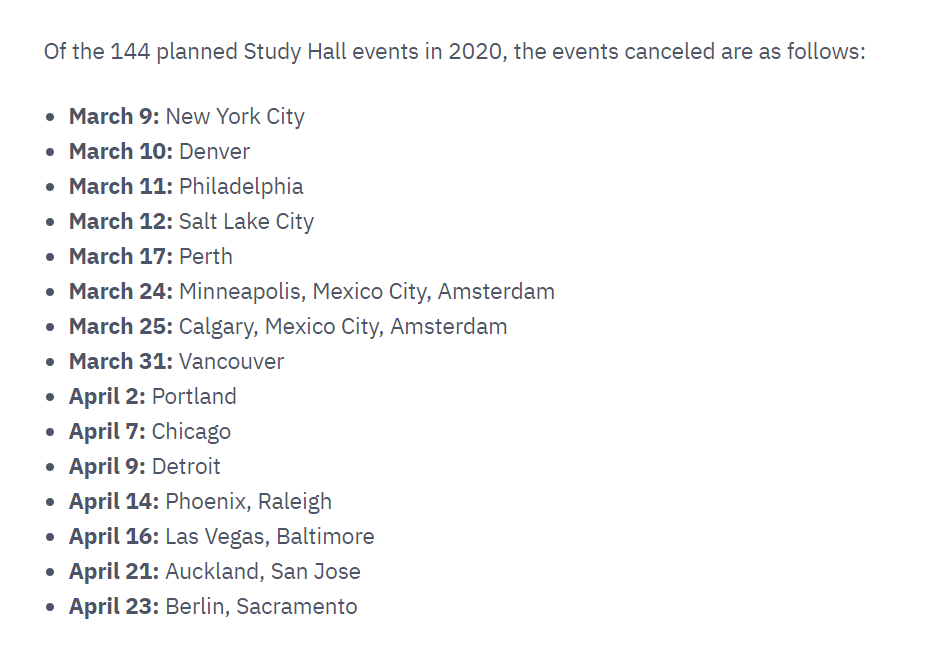The height and width of the screenshot is (651, 929).
Task: Click Calgary on the March 25 line
Action: click(x=215, y=327)
